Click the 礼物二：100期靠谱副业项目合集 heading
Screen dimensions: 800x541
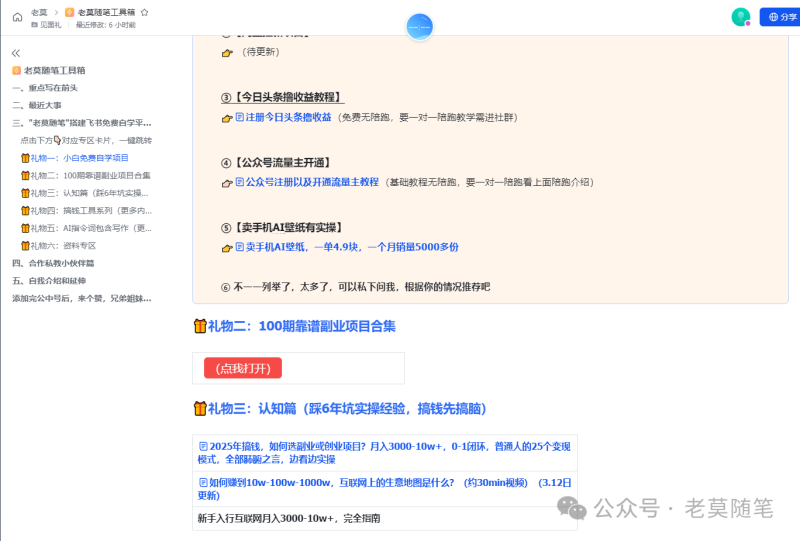(x=302, y=326)
